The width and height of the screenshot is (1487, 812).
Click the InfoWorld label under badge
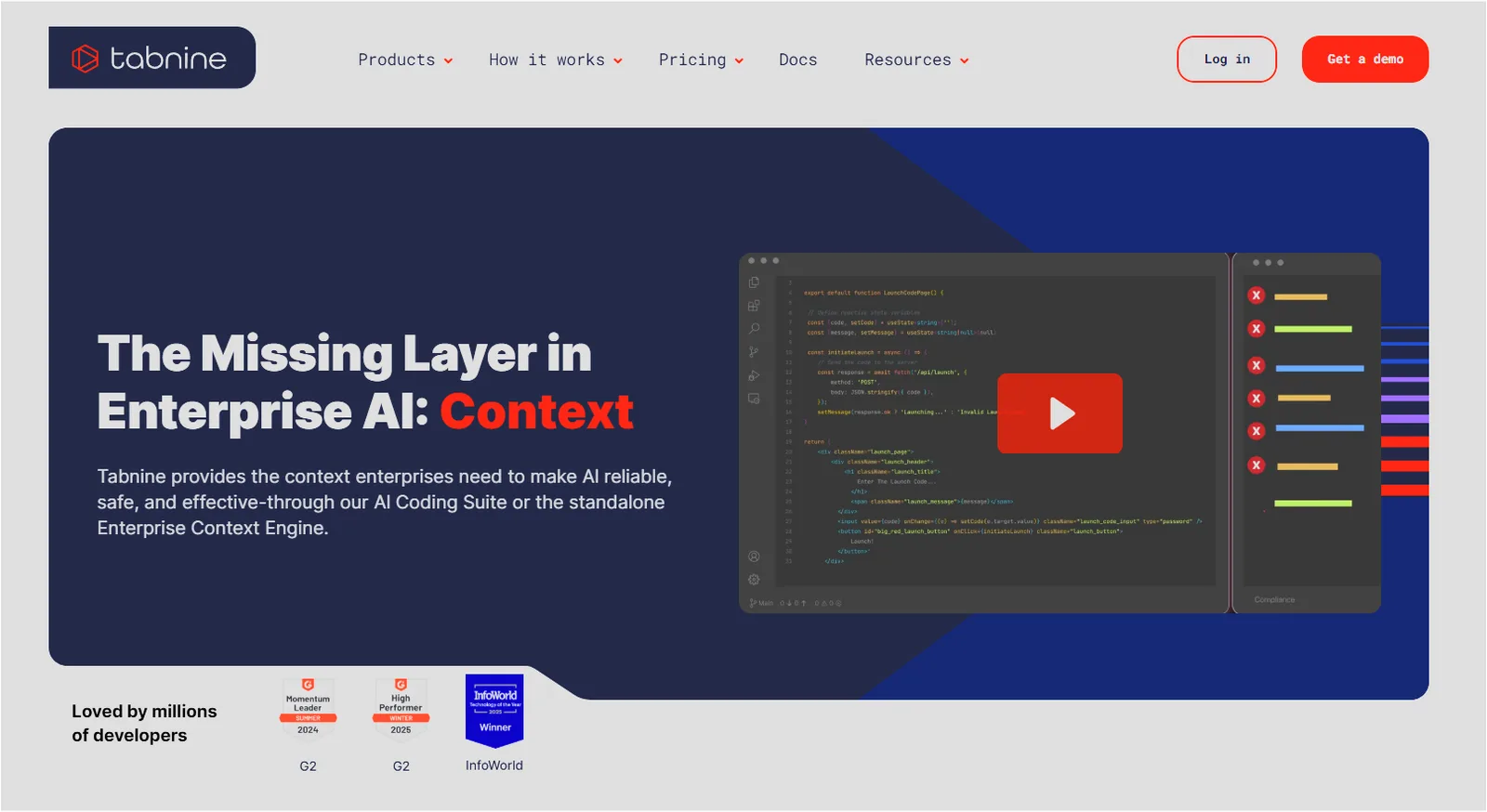click(x=494, y=766)
